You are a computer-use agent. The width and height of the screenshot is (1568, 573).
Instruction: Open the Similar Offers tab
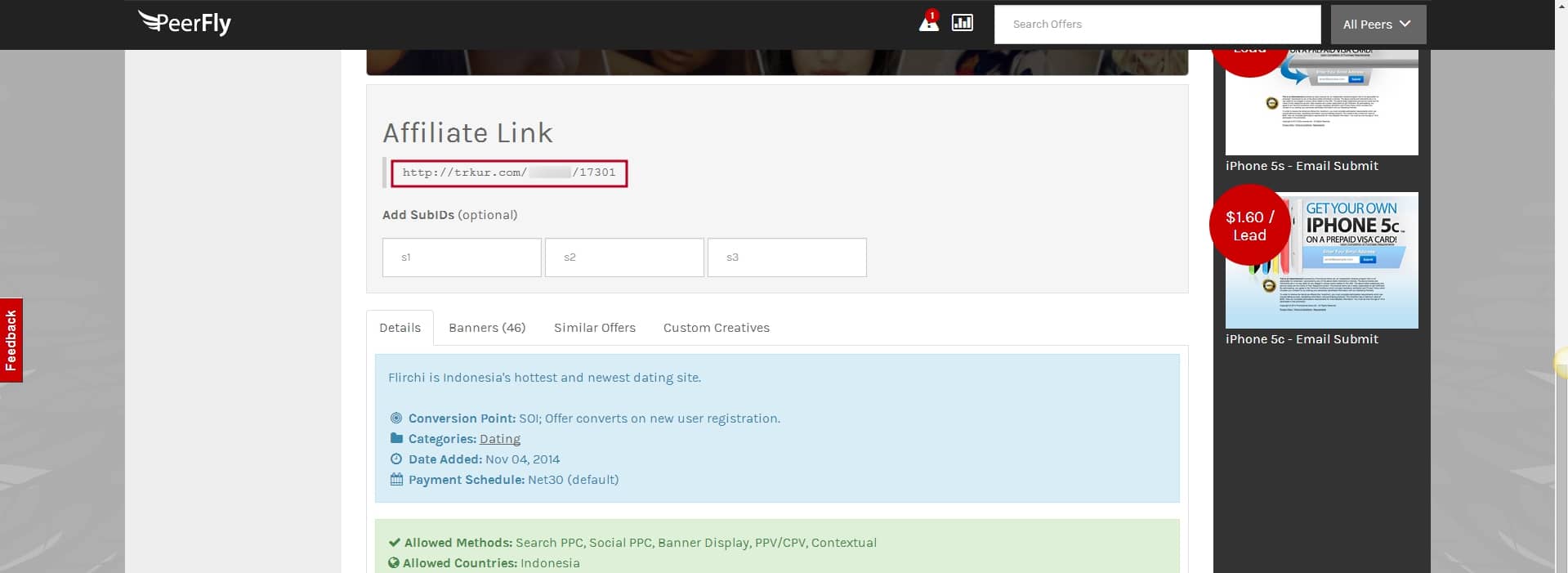595,328
